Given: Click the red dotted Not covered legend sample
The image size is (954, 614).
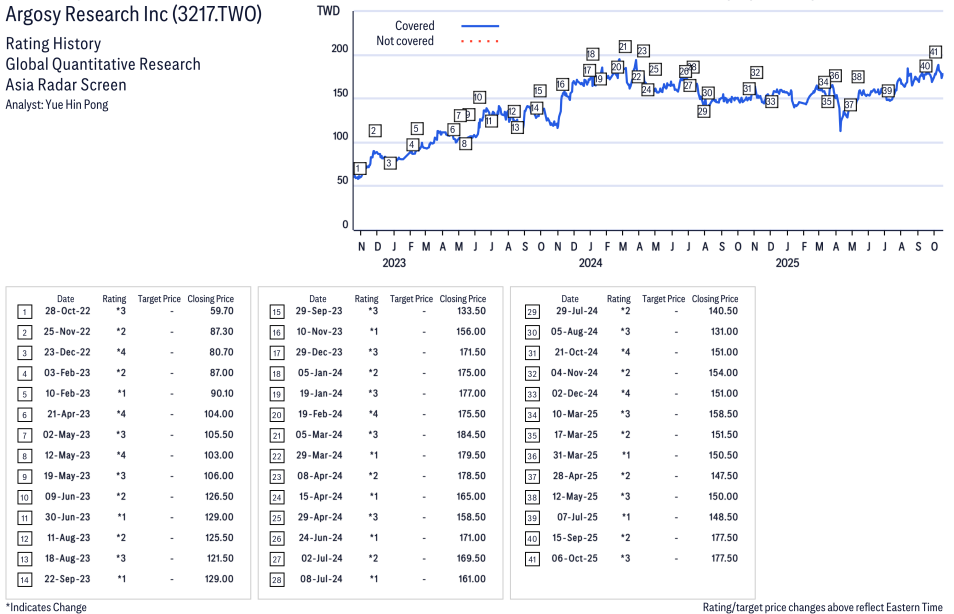Looking at the screenshot, I should (480, 41).
